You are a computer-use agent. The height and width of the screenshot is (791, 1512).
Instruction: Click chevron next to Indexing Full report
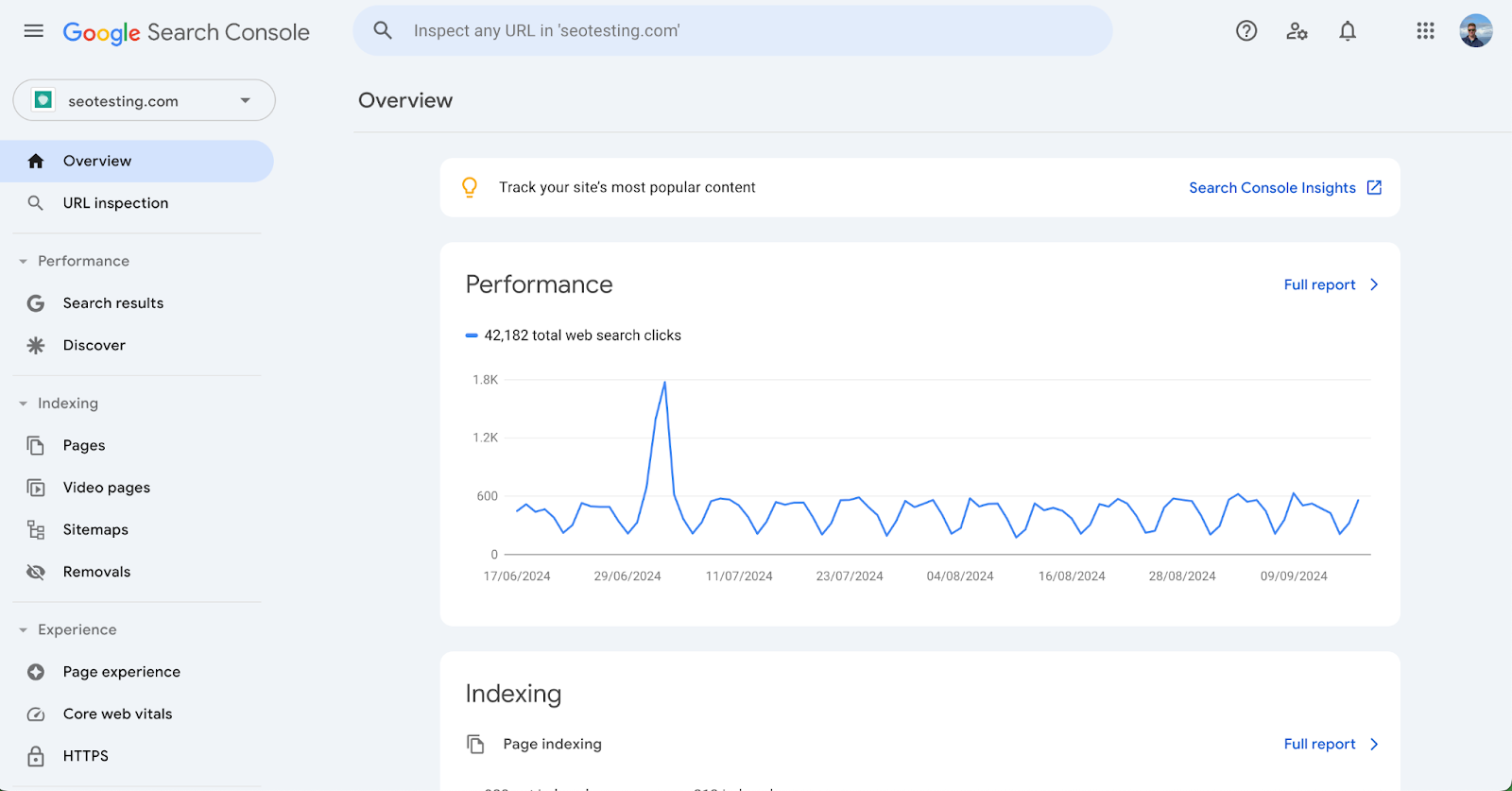coord(1374,744)
